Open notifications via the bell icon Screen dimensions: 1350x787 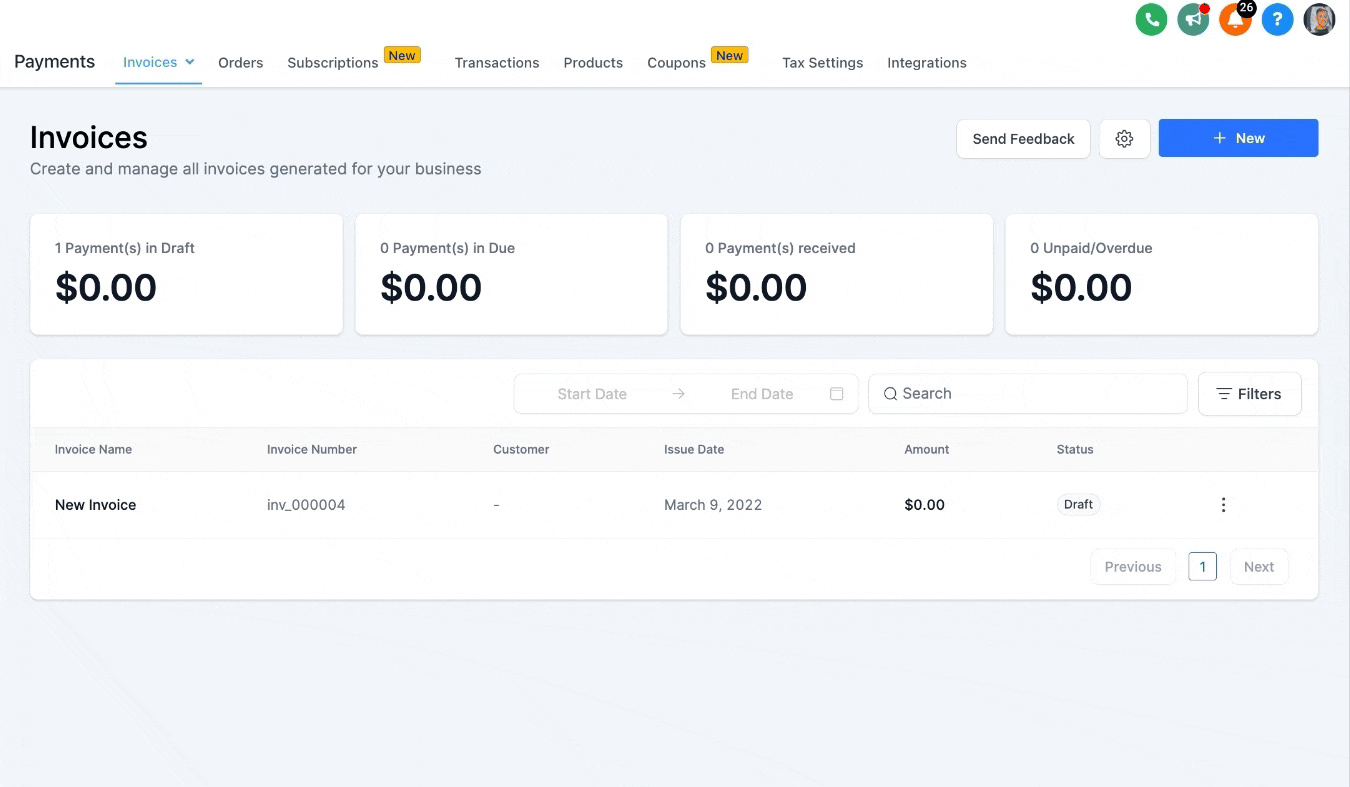(1235, 19)
